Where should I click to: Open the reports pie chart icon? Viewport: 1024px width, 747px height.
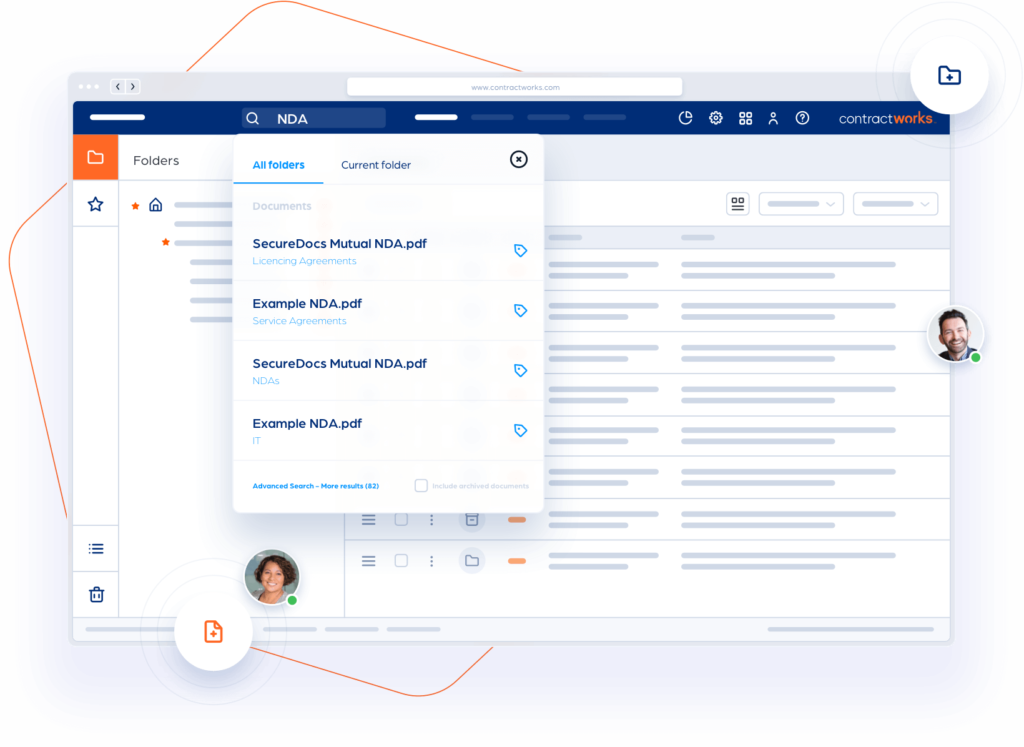[x=685, y=118]
